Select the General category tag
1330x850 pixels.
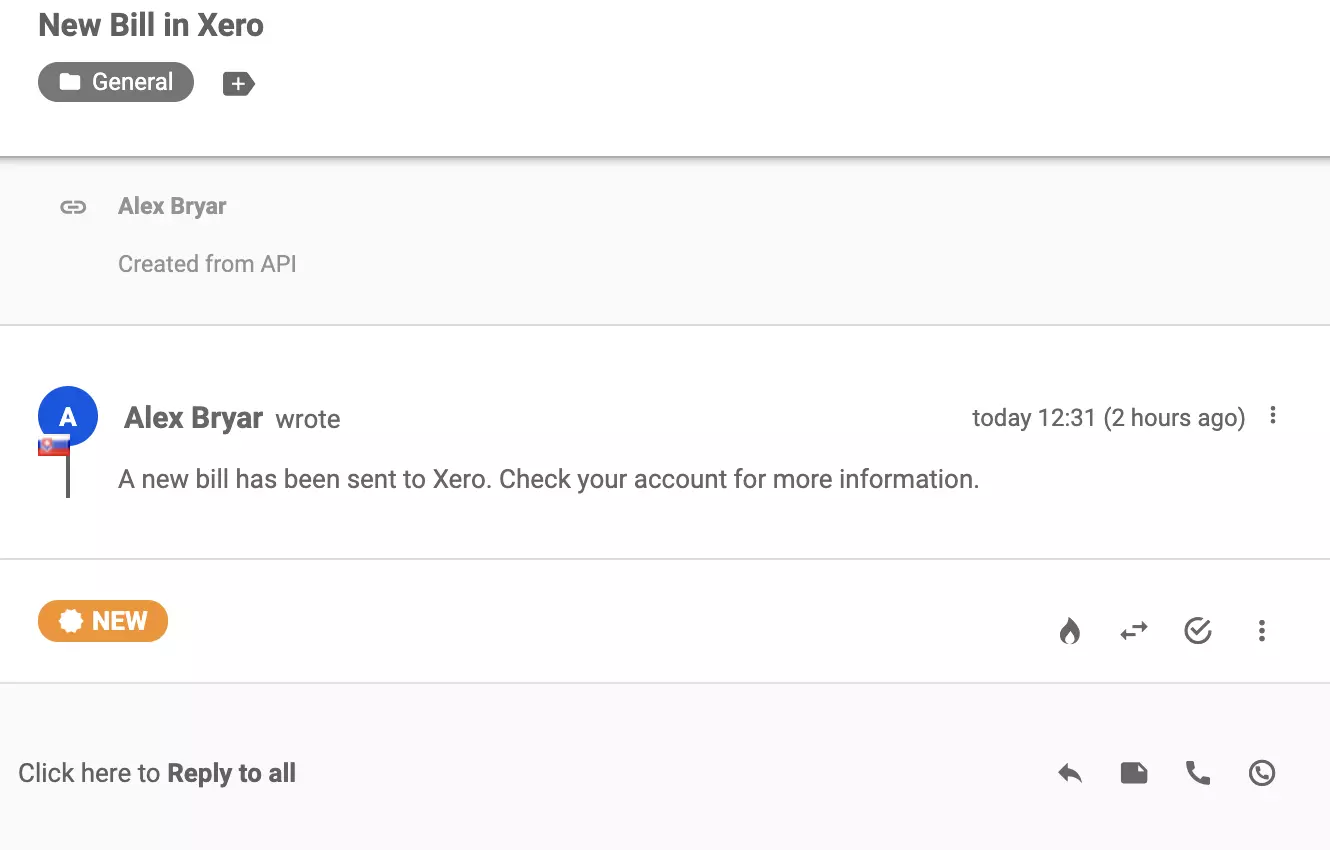(x=115, y=82)
